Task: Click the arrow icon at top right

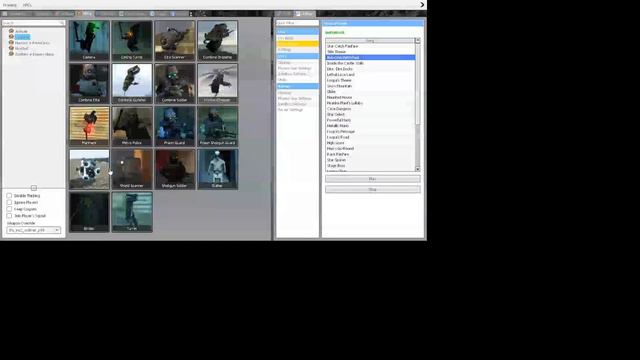Action: coord(422,5)
